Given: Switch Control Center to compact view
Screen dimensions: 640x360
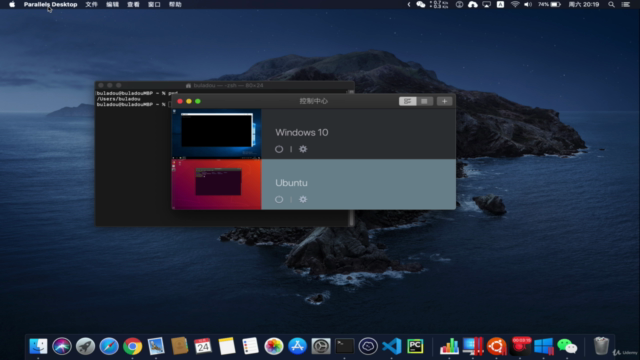Looking at the screenshot, I should point(424,101).
